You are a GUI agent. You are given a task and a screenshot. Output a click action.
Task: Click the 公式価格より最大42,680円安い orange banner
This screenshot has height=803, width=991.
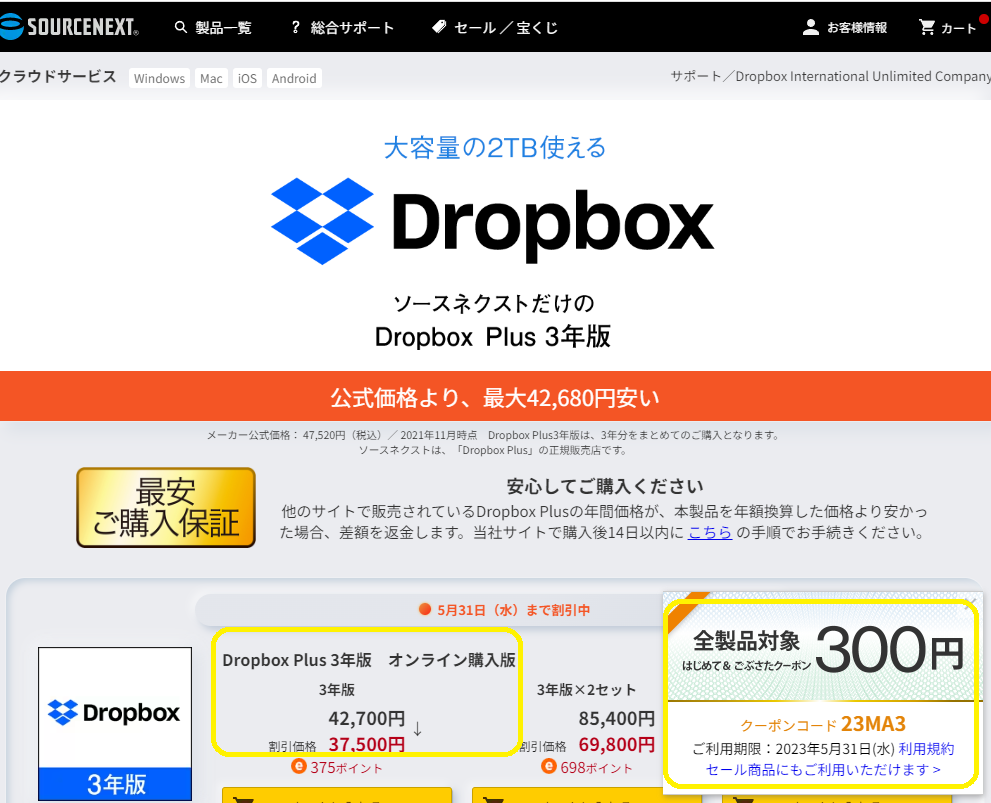click(496, 396)
